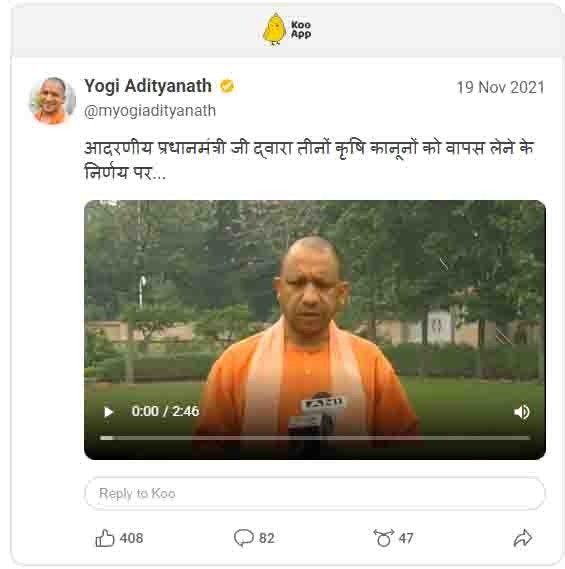
Task: Share the post with the arrow icon
Action: coord(523,538)
